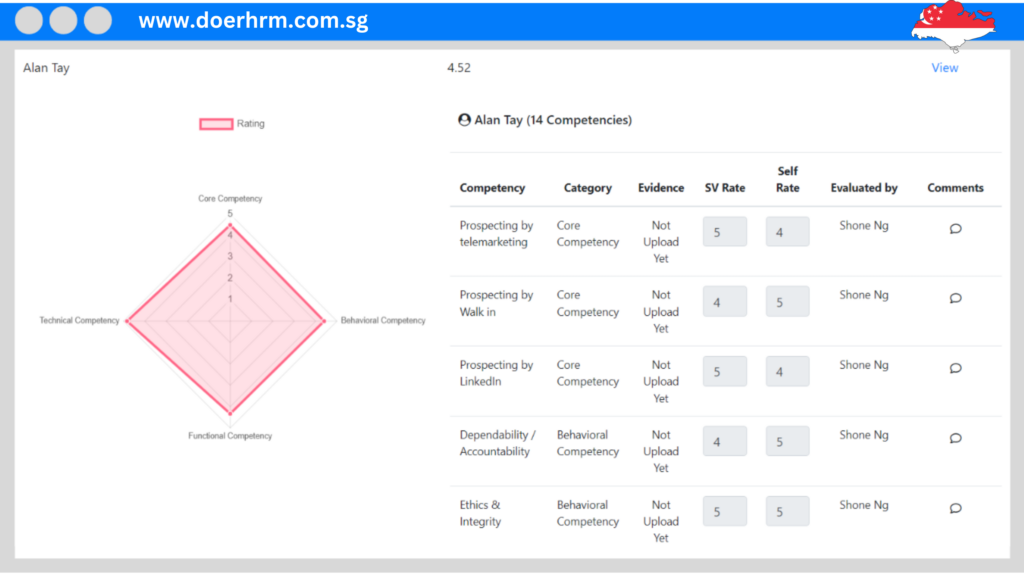The image size is (1024, 576).
Task: Click the Singapore flag map logo
Action: [x=953, y=25]
